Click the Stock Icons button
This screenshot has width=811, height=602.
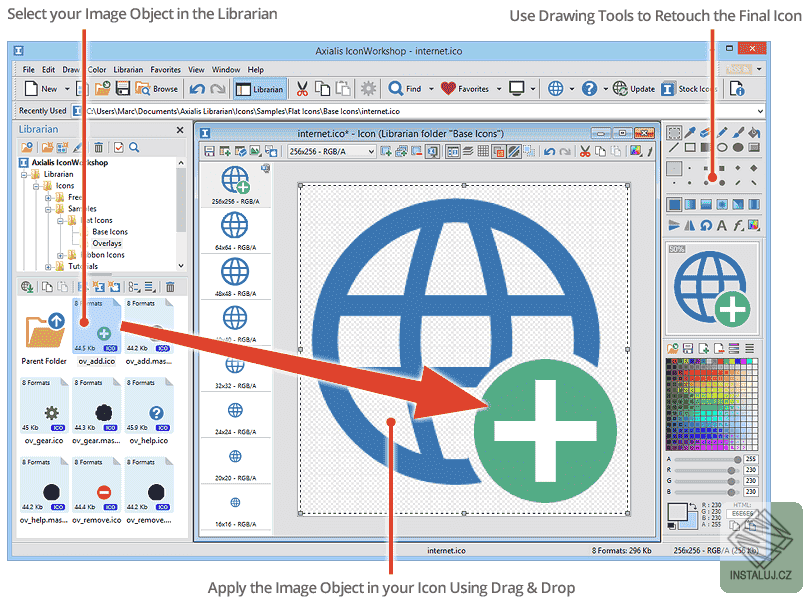[689, 89]
